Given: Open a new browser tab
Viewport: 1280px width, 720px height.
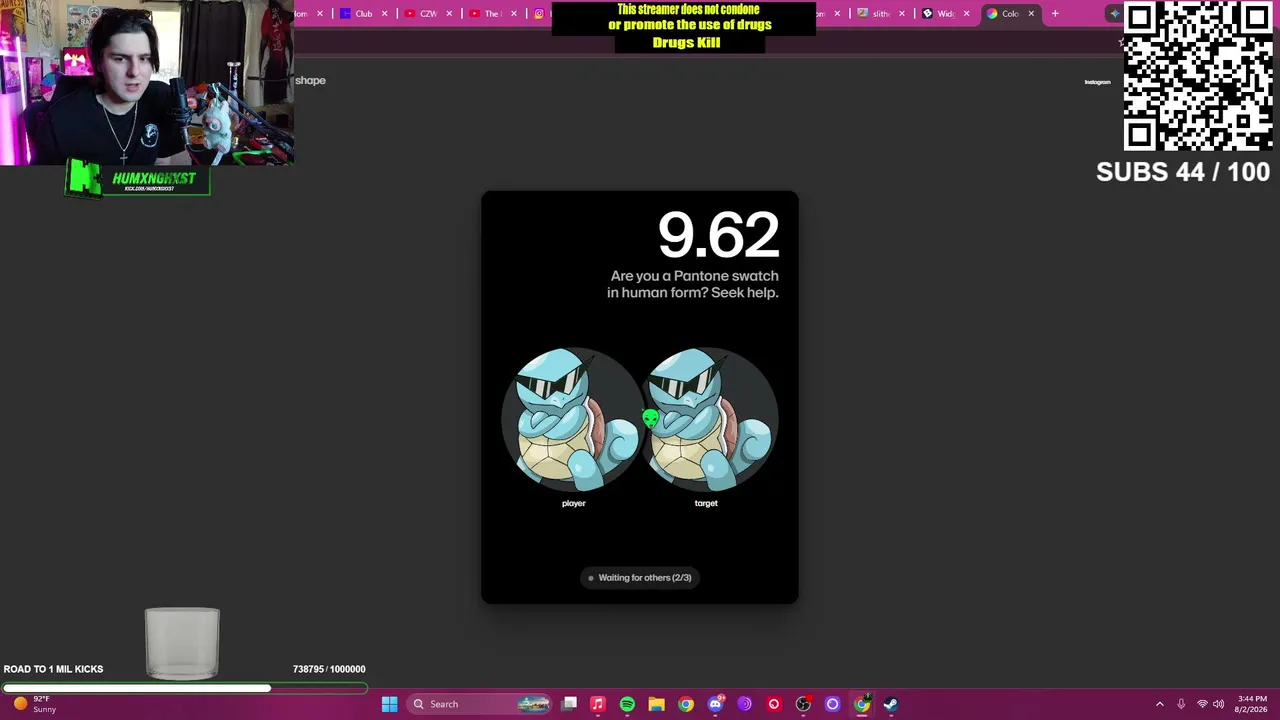Looking at the screenshot, I should (1055, 14).
